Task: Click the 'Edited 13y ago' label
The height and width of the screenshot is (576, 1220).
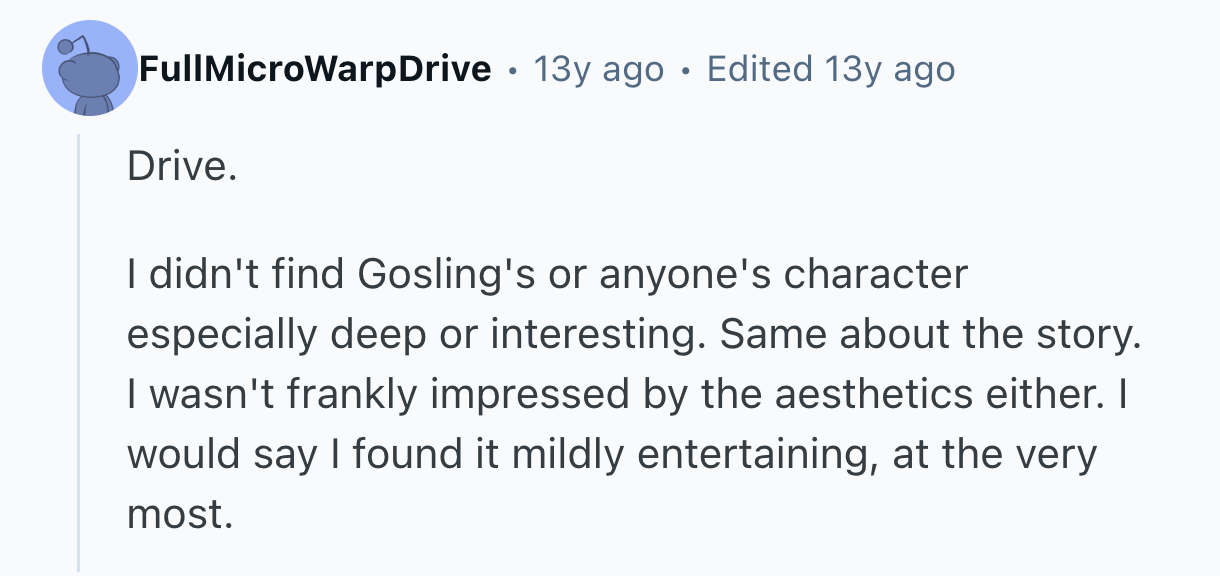Action: coord(830,69)
